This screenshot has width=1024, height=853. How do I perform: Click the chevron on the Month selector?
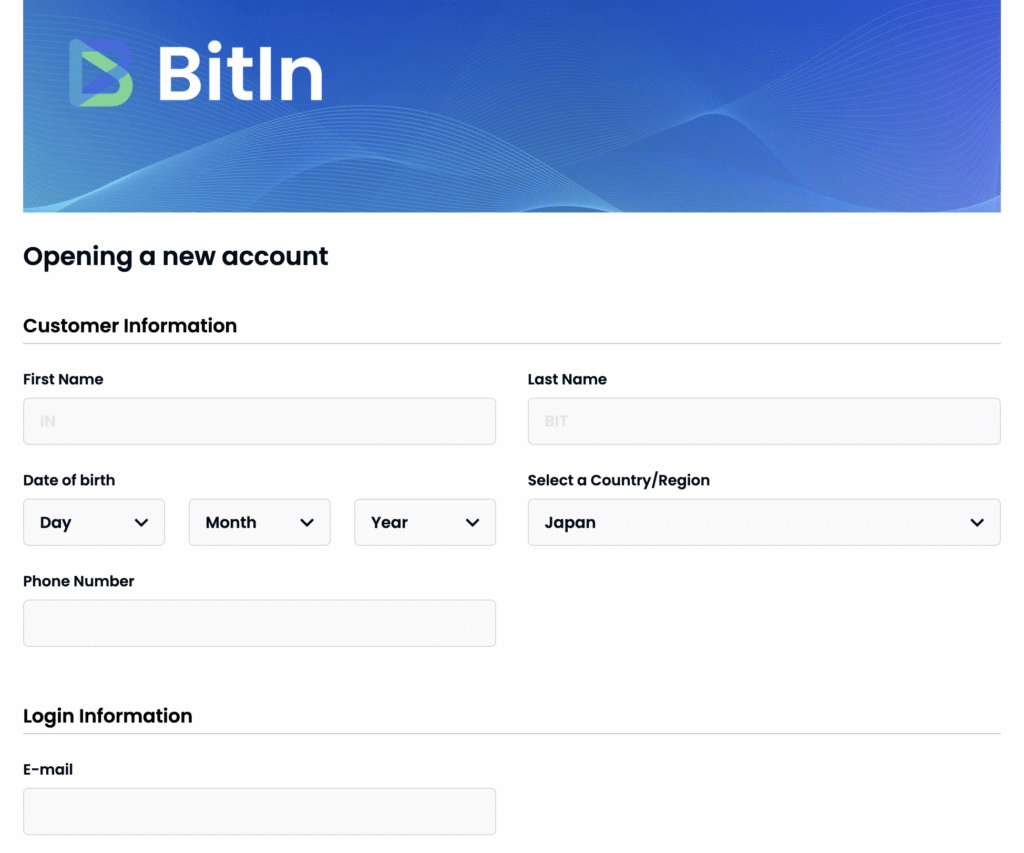coord(308,522)
